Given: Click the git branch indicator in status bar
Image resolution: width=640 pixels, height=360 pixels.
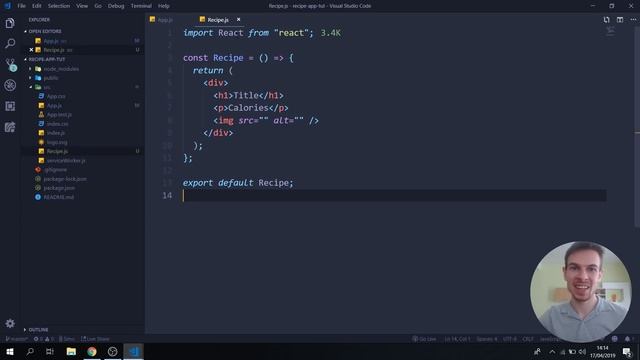Looking at the screenshot, I should (x=16, y=339).
